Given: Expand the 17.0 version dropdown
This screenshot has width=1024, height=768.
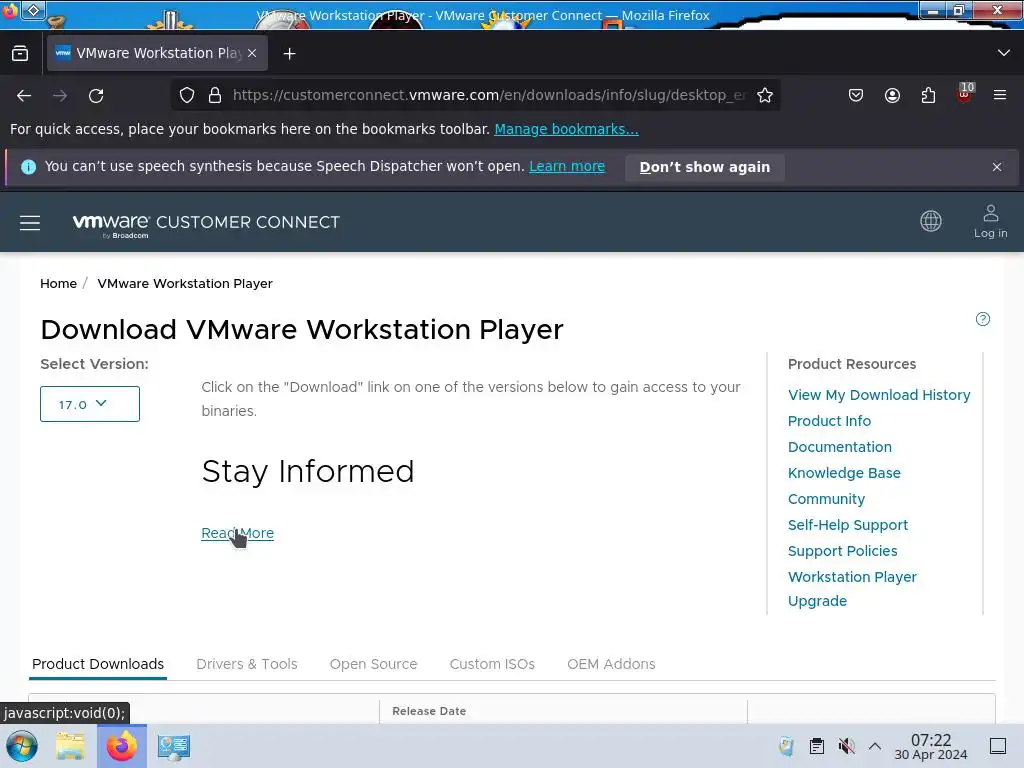Looking at the screenshot, I should (x=89, y=404).
